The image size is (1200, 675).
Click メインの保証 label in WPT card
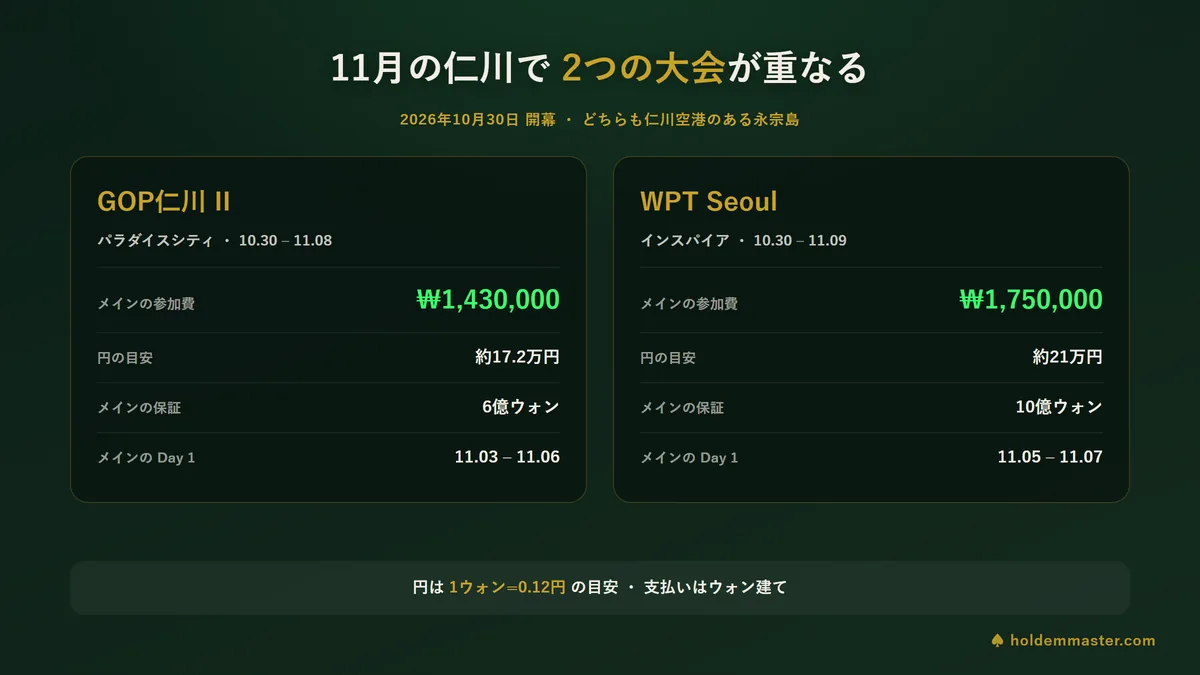[681, 407]
